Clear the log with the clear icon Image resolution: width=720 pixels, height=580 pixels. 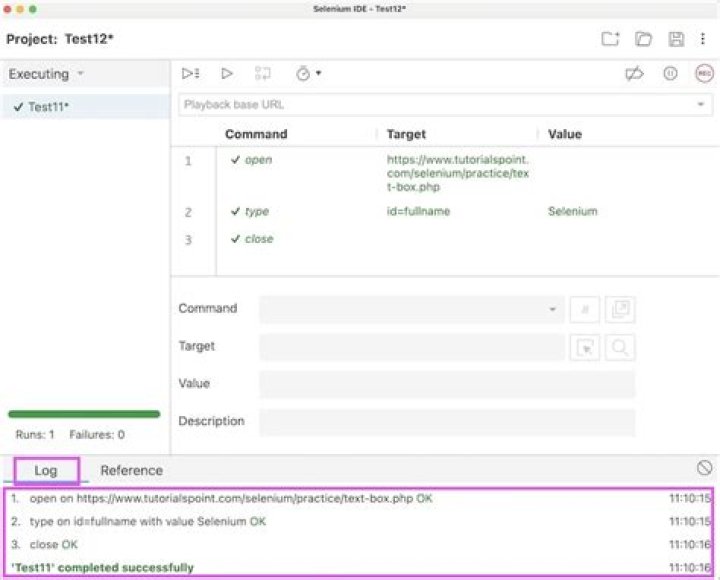(704, 468)
